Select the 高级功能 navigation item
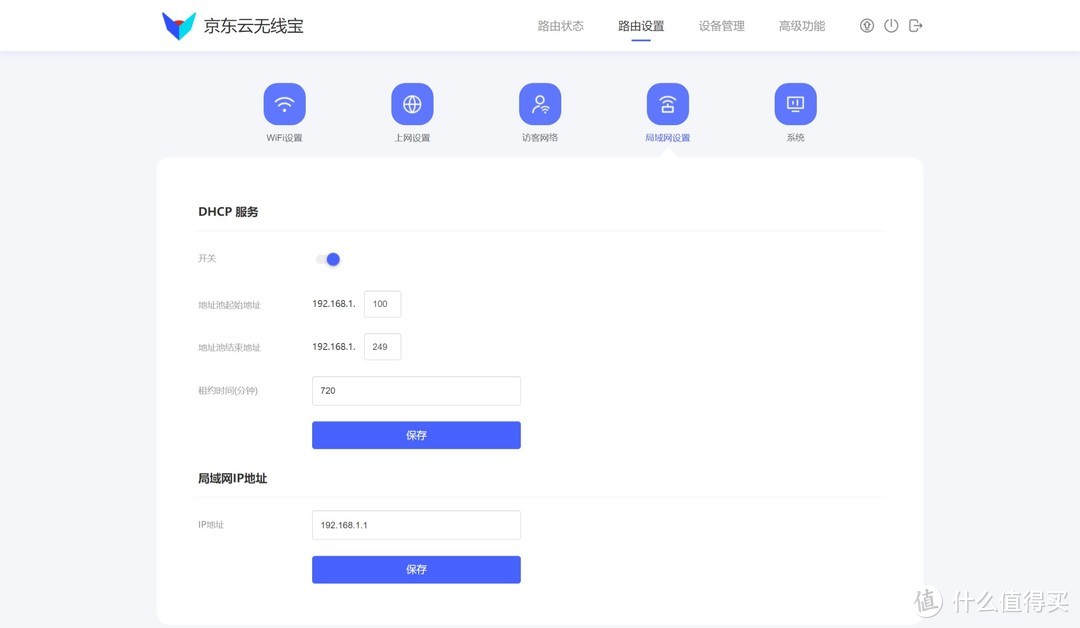 [801, 26]
